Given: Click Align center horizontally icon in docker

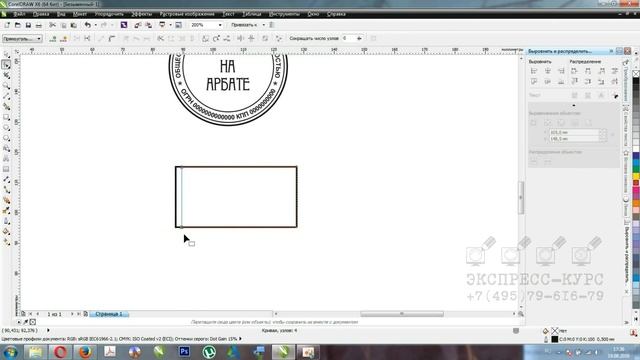Looking at the screenshot, I should [548, 71].
